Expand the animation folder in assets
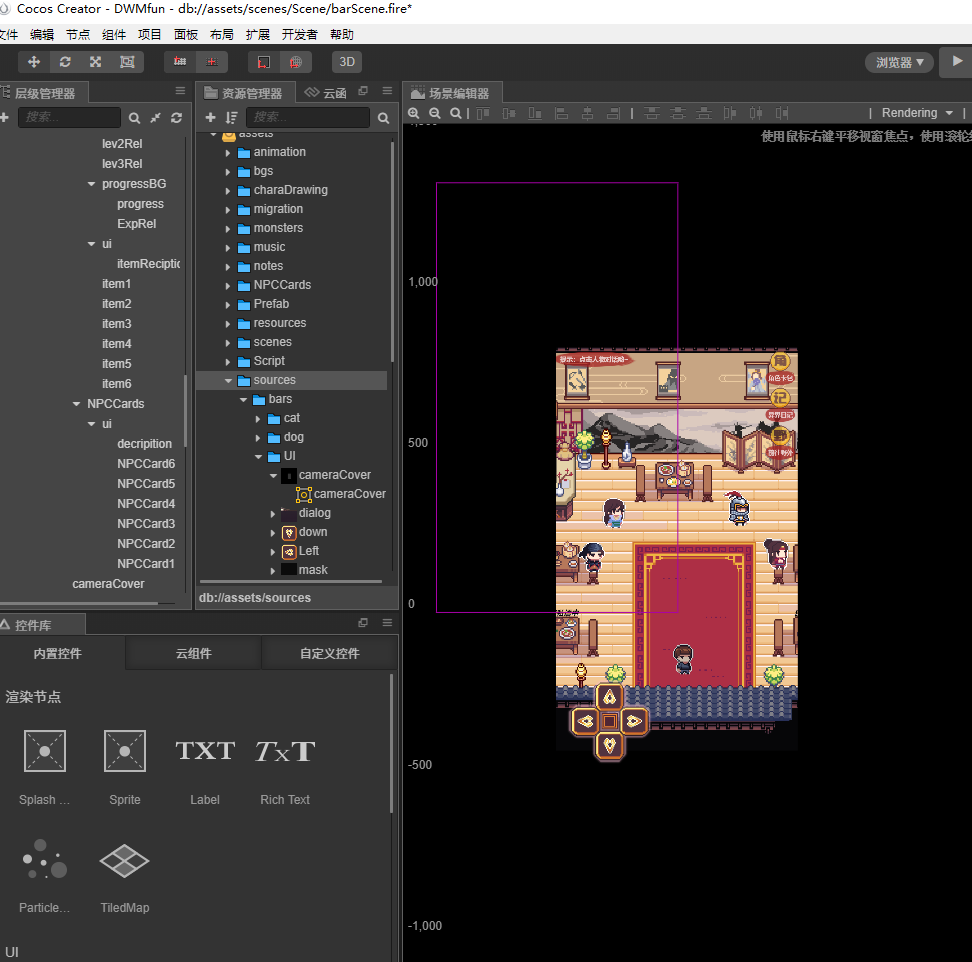972x962 pixels. [228, 152]
